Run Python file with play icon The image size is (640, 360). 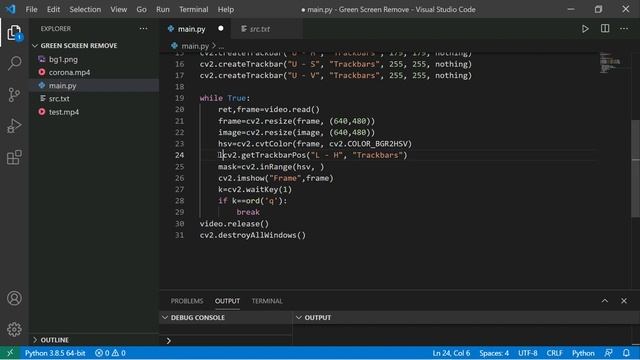tap(585, 29)
